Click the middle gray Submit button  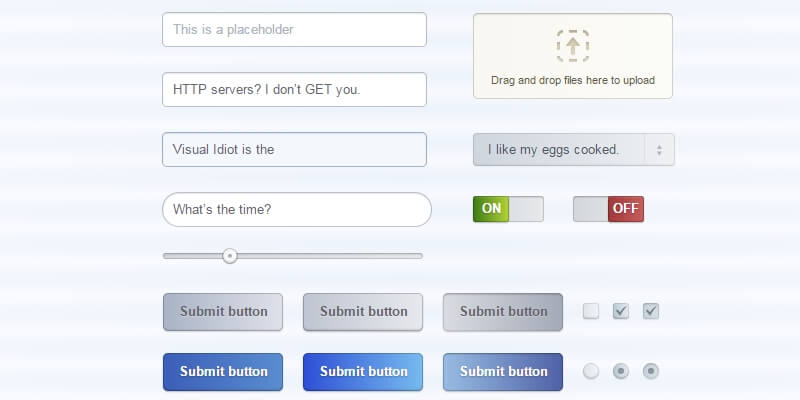click(x=363, y=311)
